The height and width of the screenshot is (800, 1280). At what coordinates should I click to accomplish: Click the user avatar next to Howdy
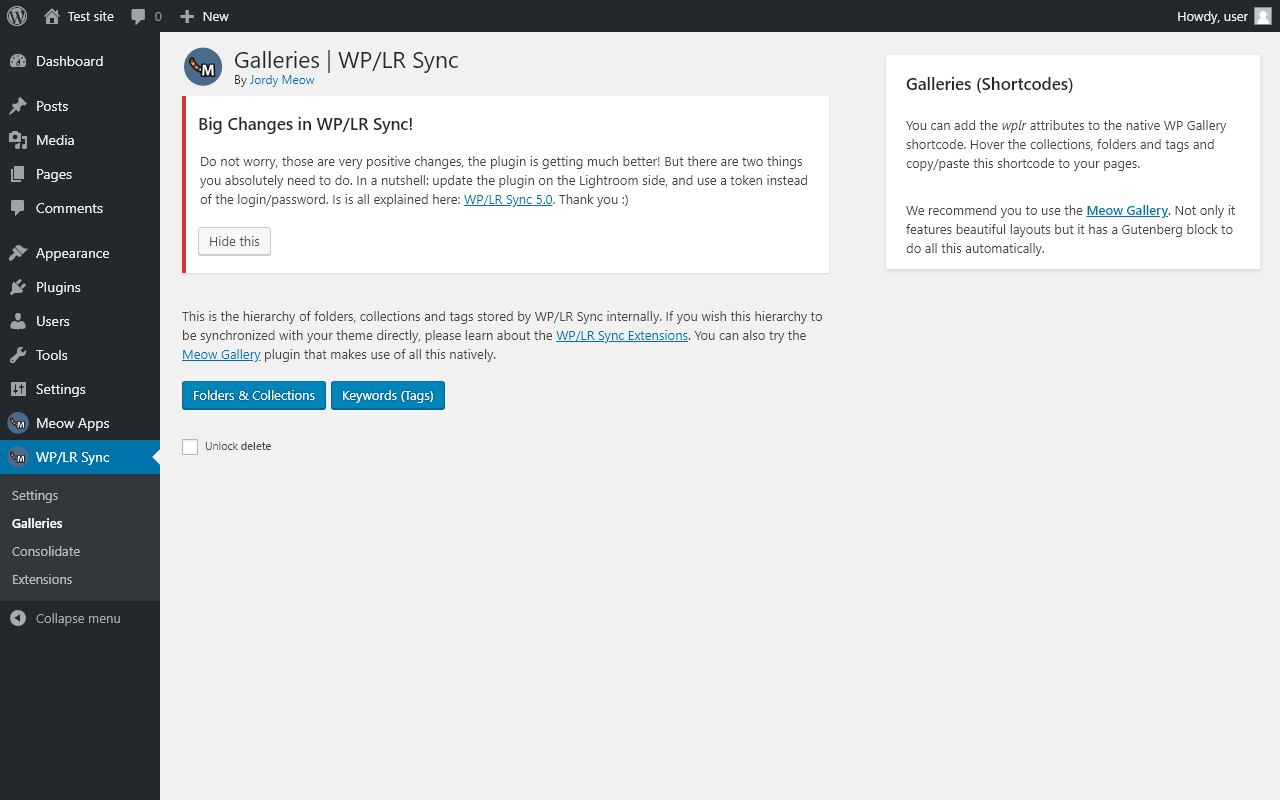click(1263, 16)
